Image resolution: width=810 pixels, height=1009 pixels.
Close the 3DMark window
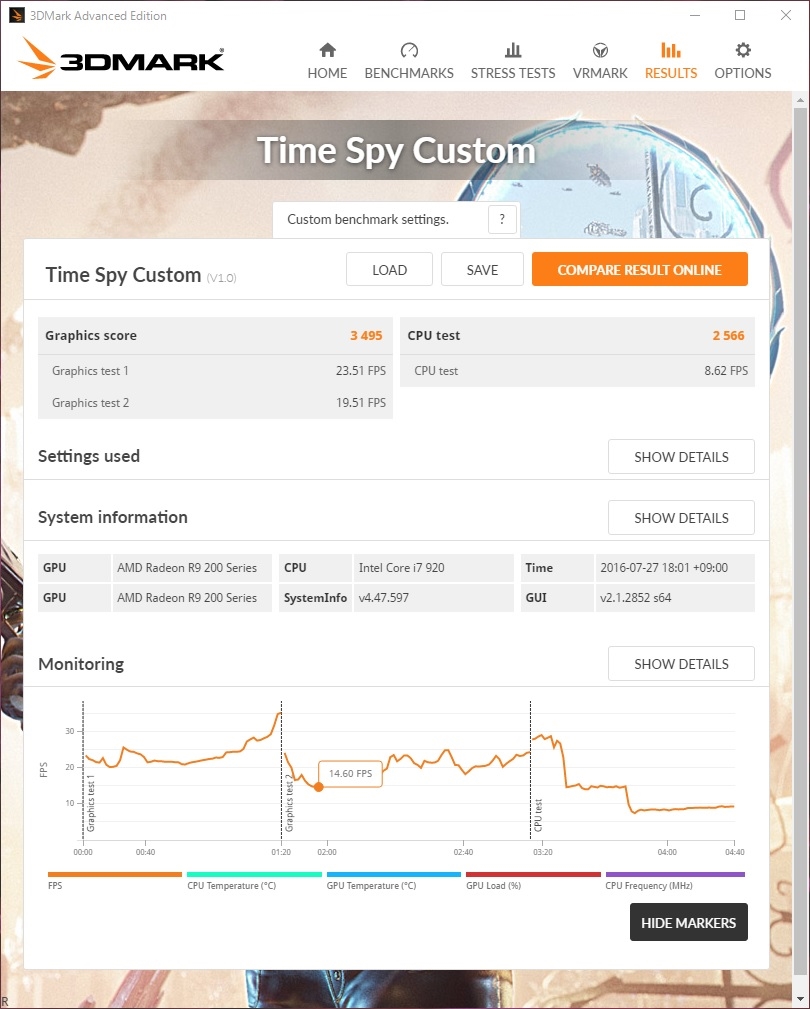point(786,15)
